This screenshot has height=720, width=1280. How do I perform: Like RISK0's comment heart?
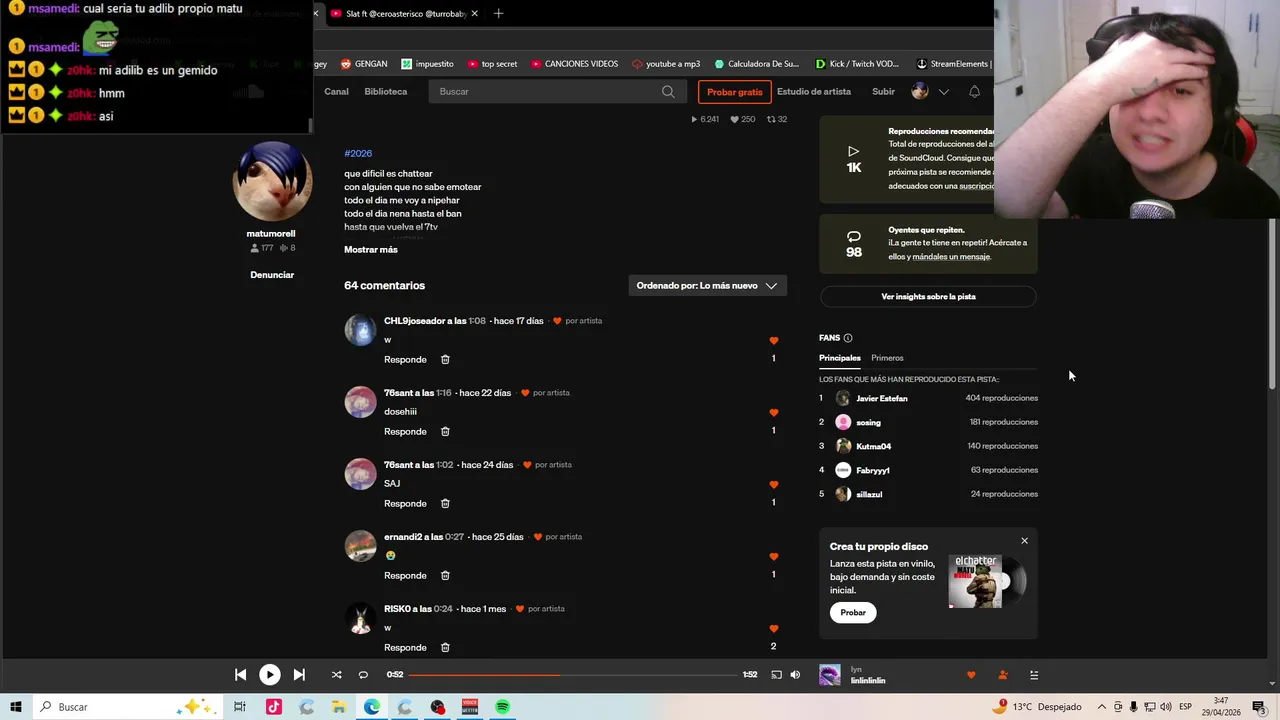point(773,629)
